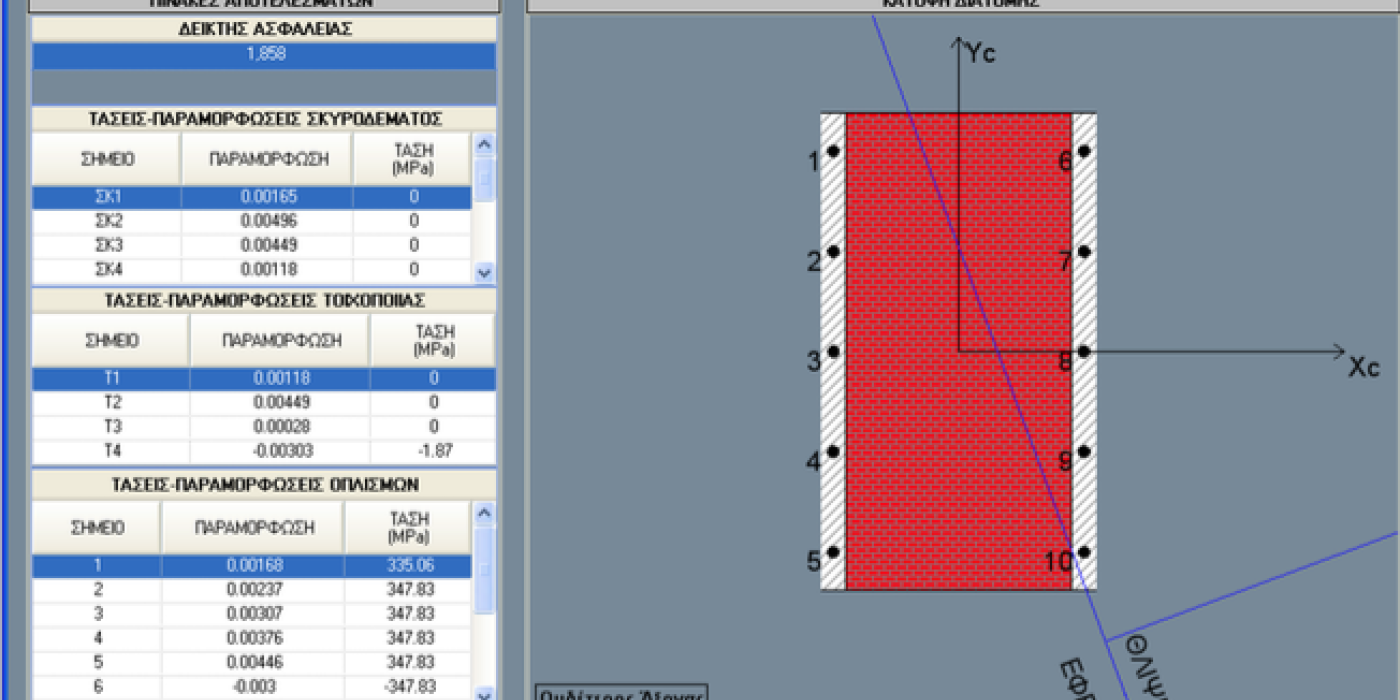The height and width of the screenshot is (700, 1400).
Task: Click stress 347.83 in reinforcement row 2
Action: (x=408, y=590)
